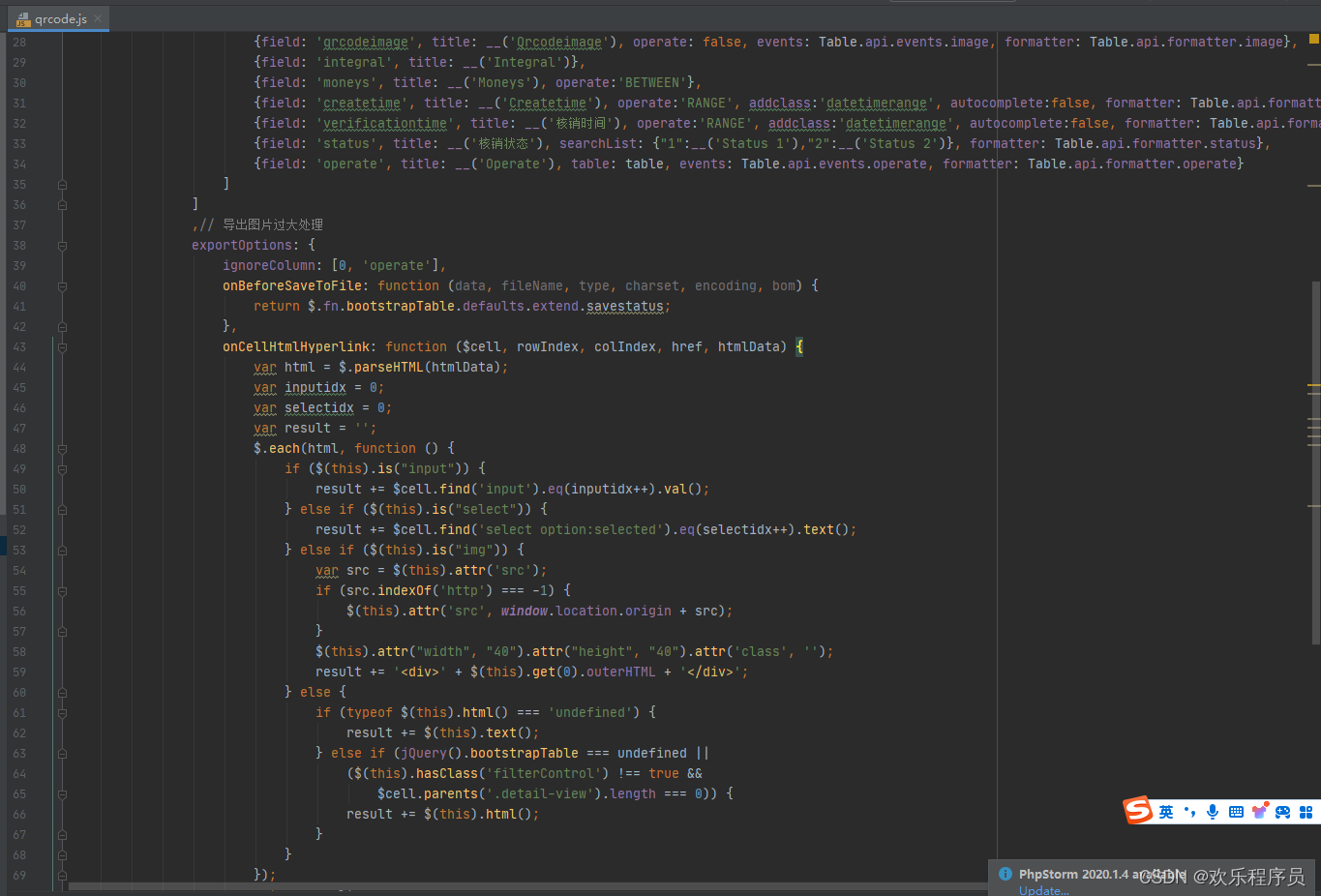Open the Sogou skin shirt icon
The height and width of the screenshot is (896, 1321).
(1259, 811)
